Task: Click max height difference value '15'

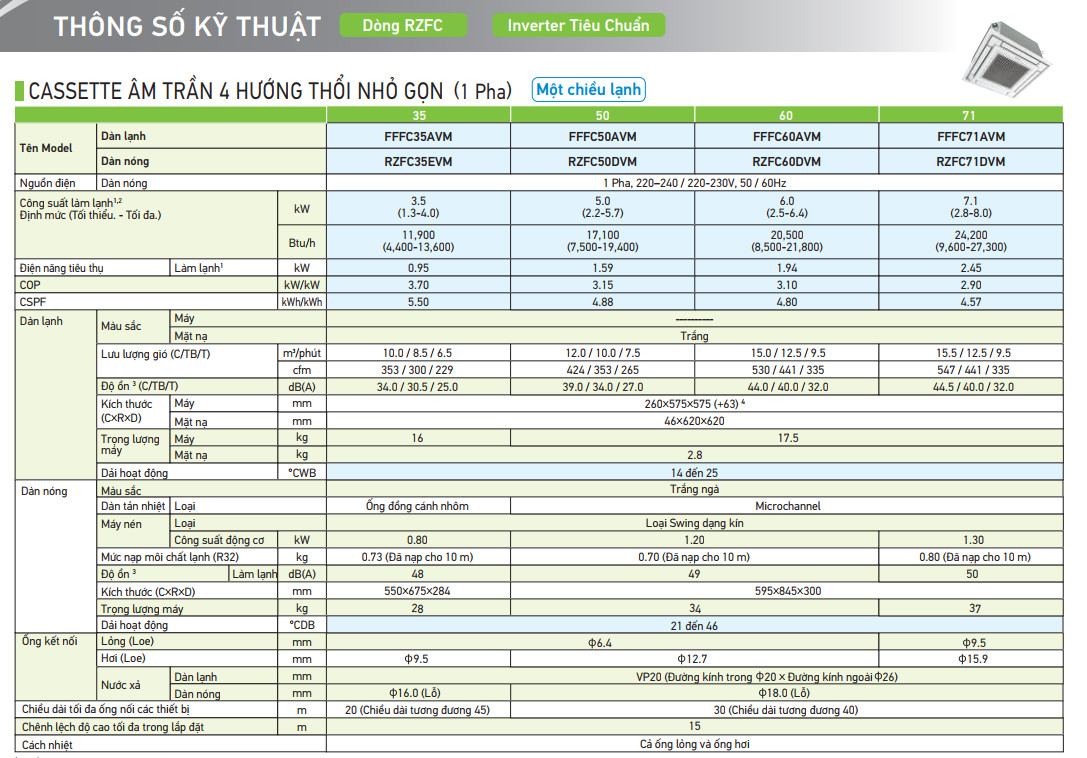Action: click(x=694, y=727)
